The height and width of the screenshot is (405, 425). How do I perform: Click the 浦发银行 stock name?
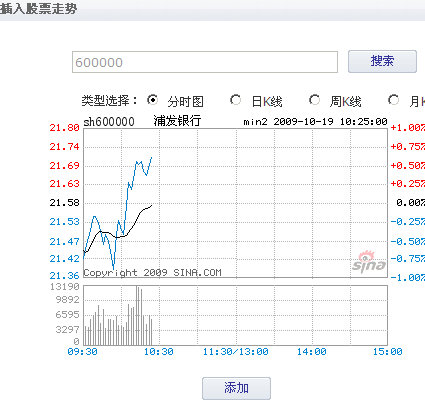(x=177, y=120)
